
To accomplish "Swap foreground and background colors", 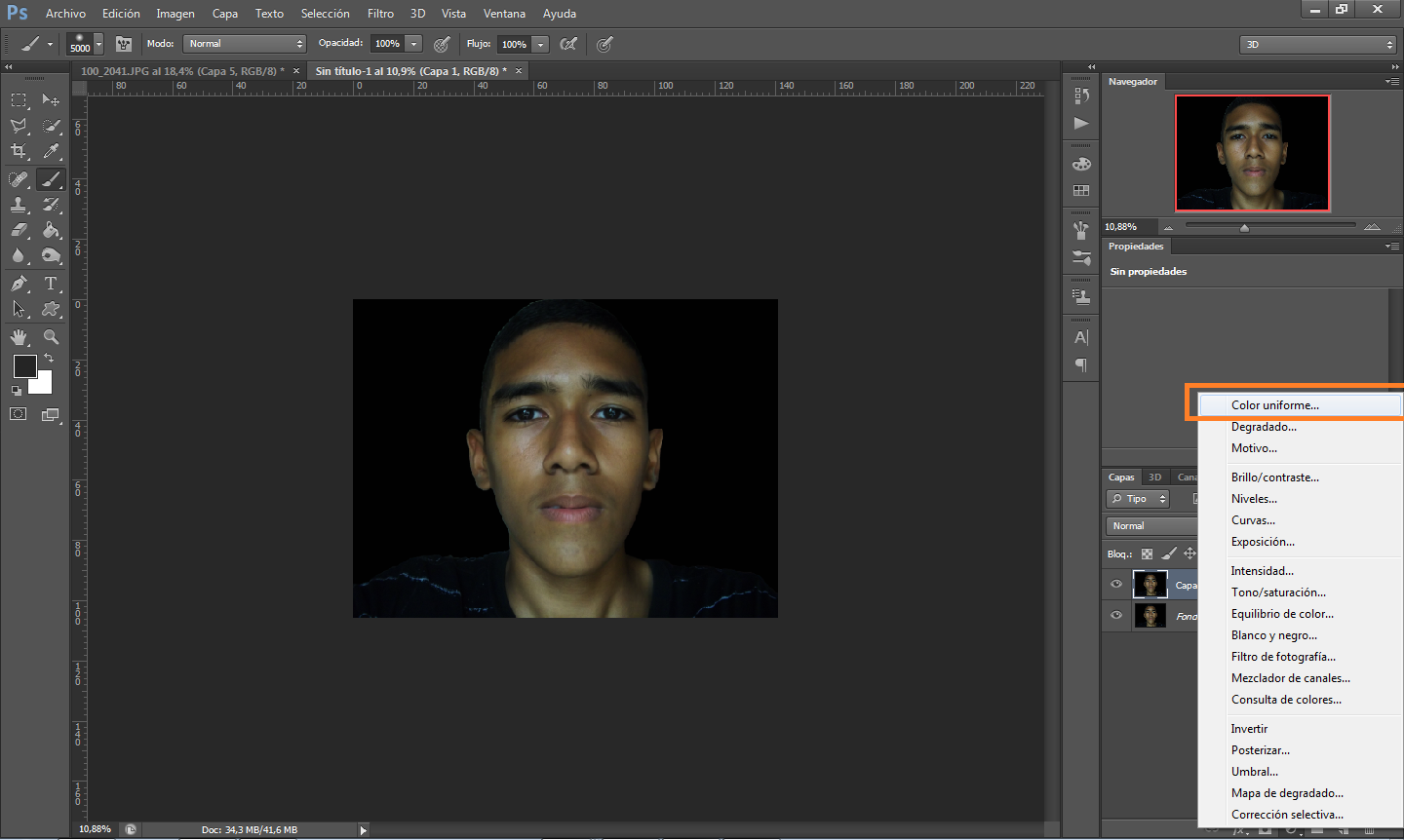I will pos(49,359).
